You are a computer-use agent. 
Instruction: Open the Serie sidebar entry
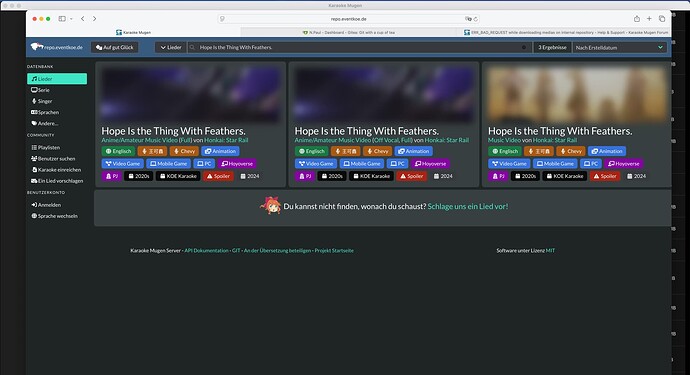(40, 90)
